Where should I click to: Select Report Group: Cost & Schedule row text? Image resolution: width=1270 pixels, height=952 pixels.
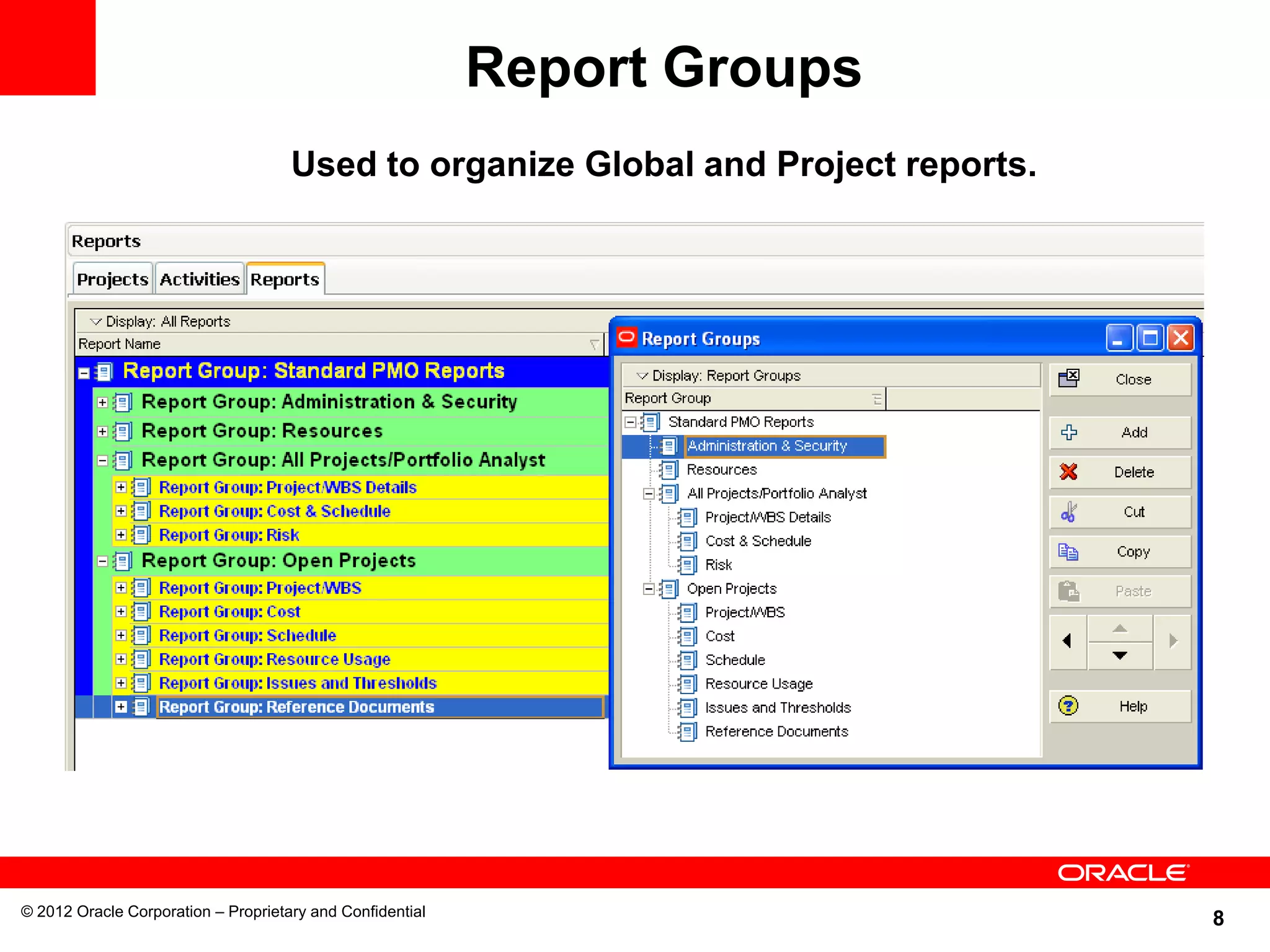(275, 511)
